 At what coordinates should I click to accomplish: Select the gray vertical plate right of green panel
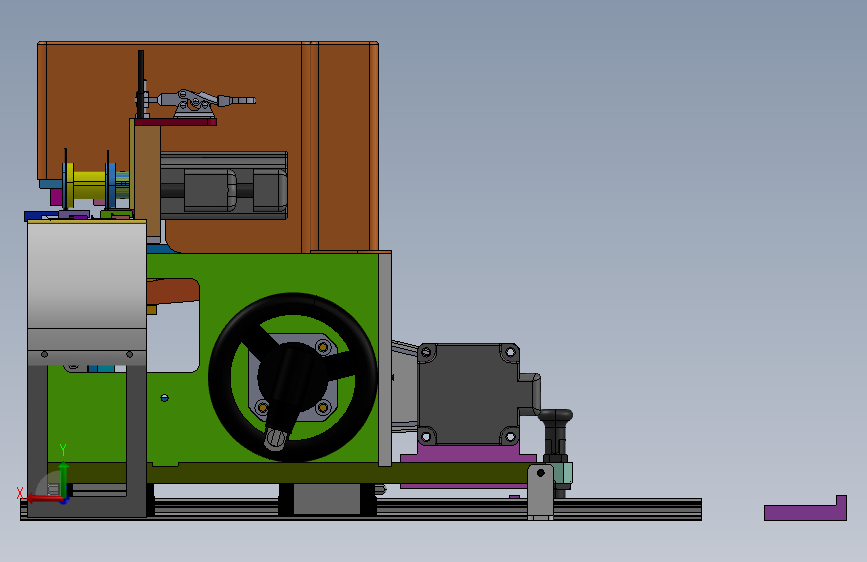point(385,358)
